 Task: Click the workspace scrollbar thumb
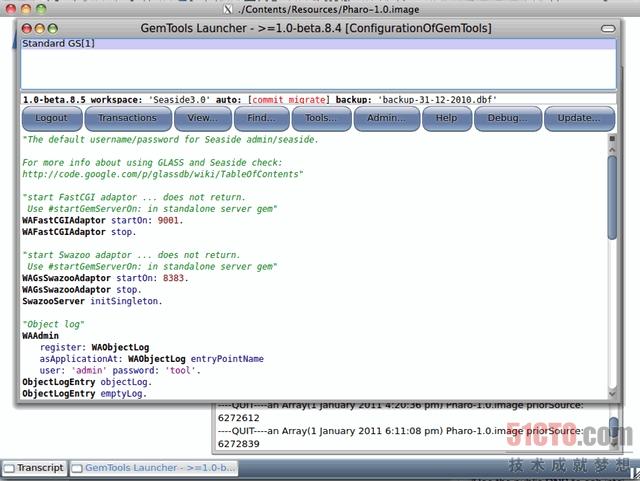point(612,198)
